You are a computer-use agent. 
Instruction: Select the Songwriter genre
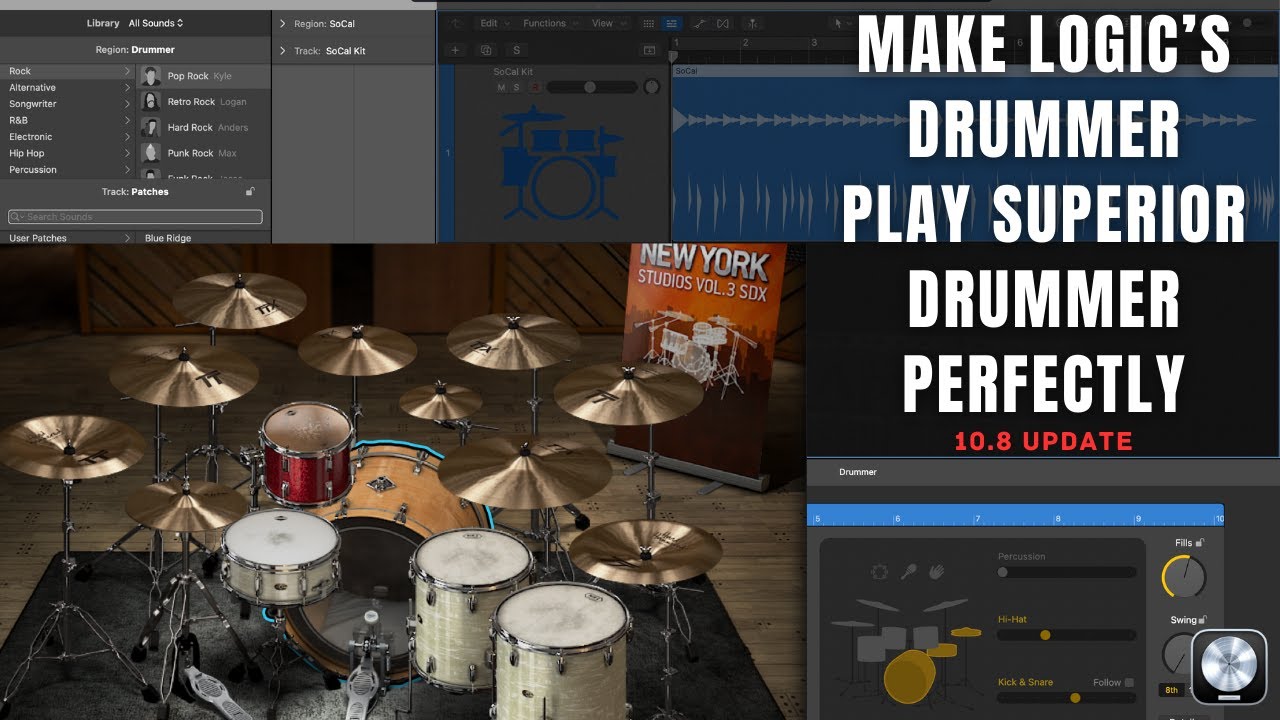67,104
